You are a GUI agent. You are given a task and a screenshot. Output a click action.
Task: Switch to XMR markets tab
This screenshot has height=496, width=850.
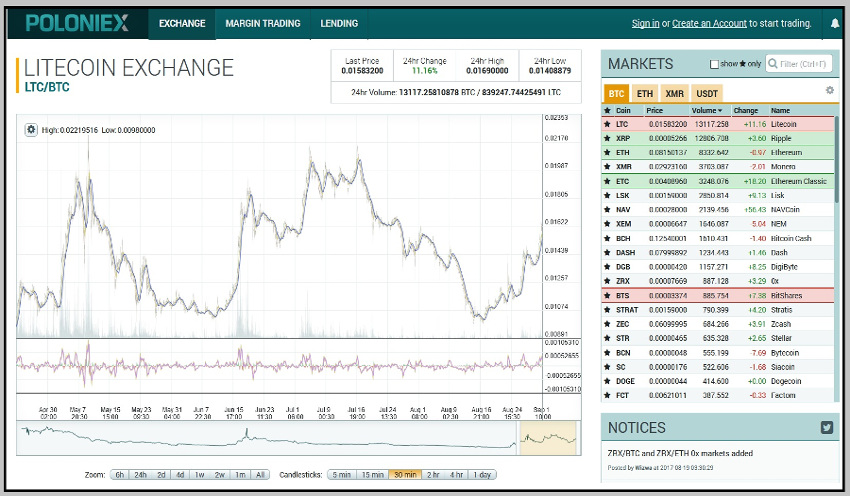click(674, 93)
